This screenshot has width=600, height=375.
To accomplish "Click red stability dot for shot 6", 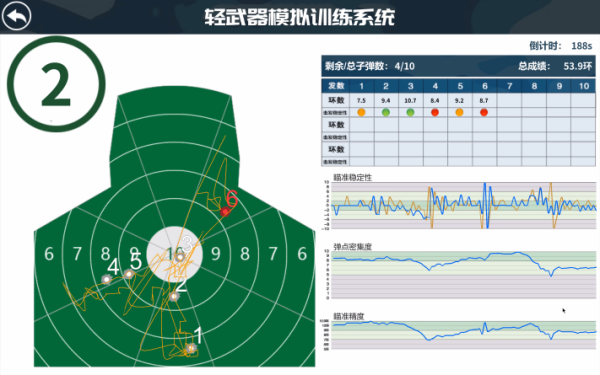I will 484,112.
